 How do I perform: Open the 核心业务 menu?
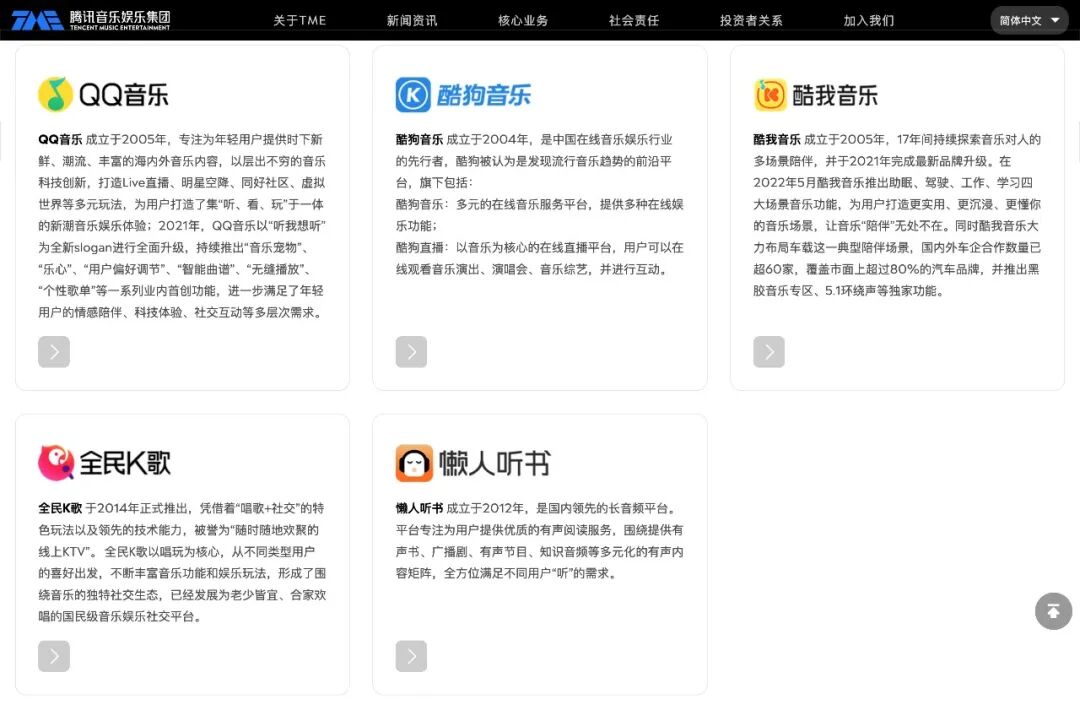coord(523,21)
